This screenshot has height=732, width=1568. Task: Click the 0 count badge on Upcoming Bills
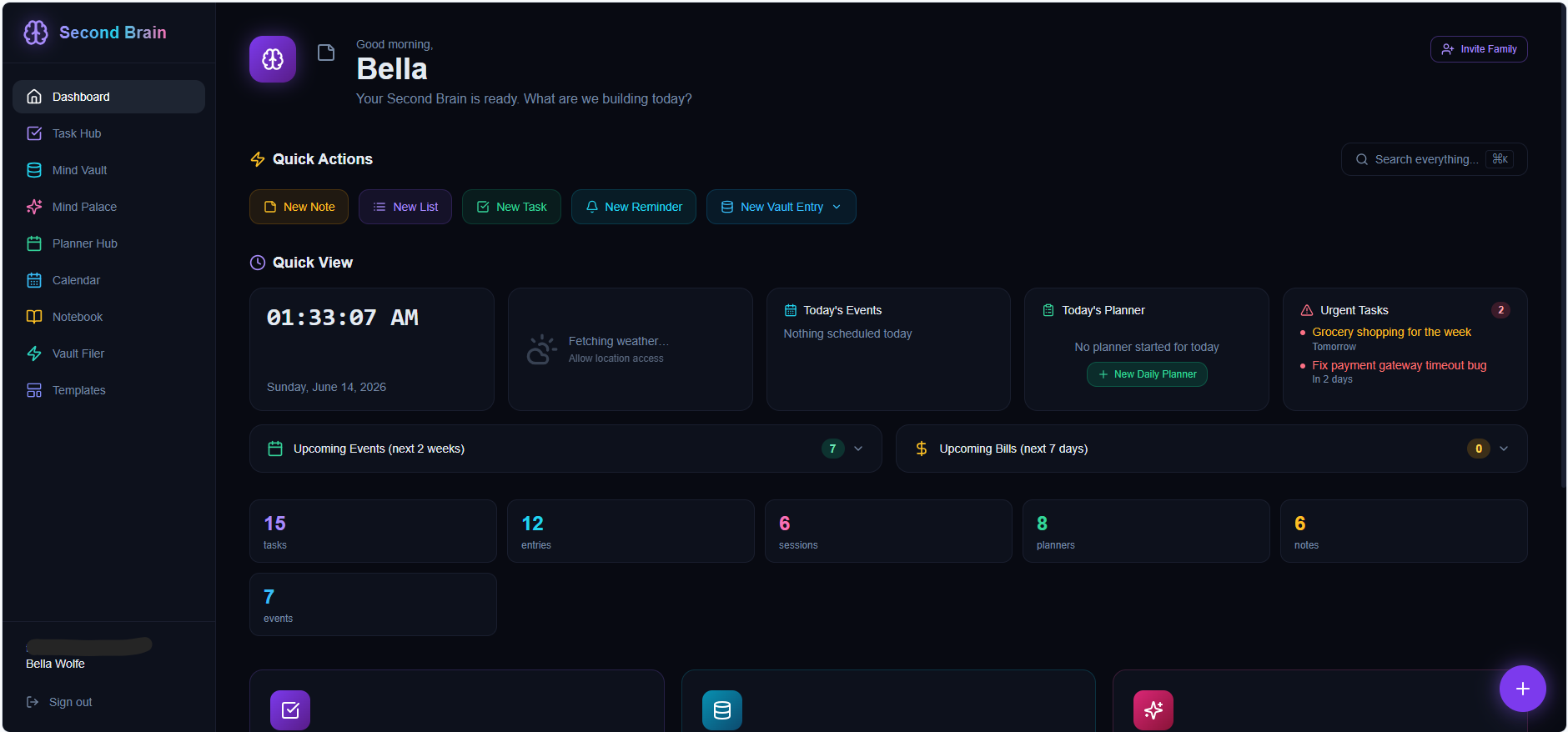[1479, 449]
